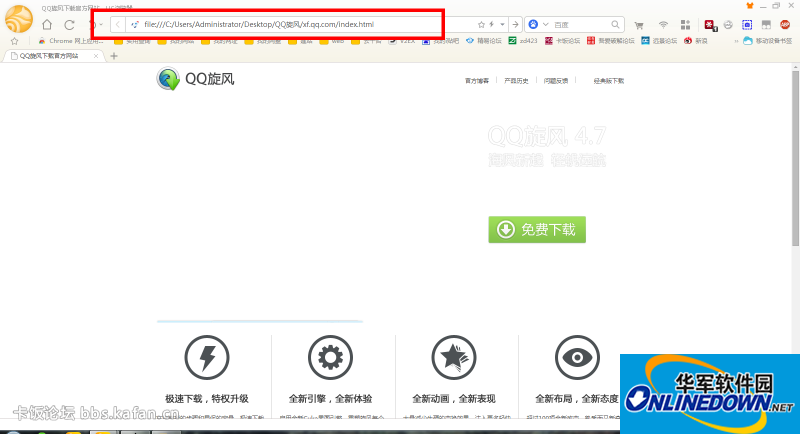Open a new tab with plus button
The image size is (800, 434).
tap(114, 56)
